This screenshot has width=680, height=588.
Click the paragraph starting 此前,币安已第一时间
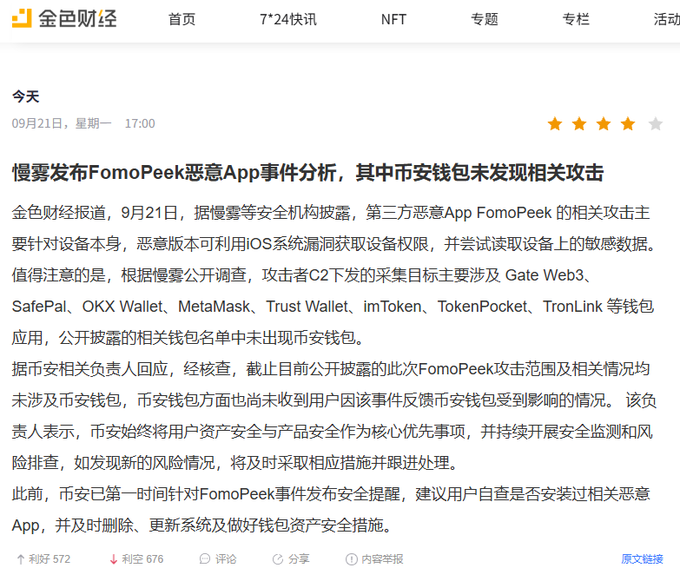[331, 510]
